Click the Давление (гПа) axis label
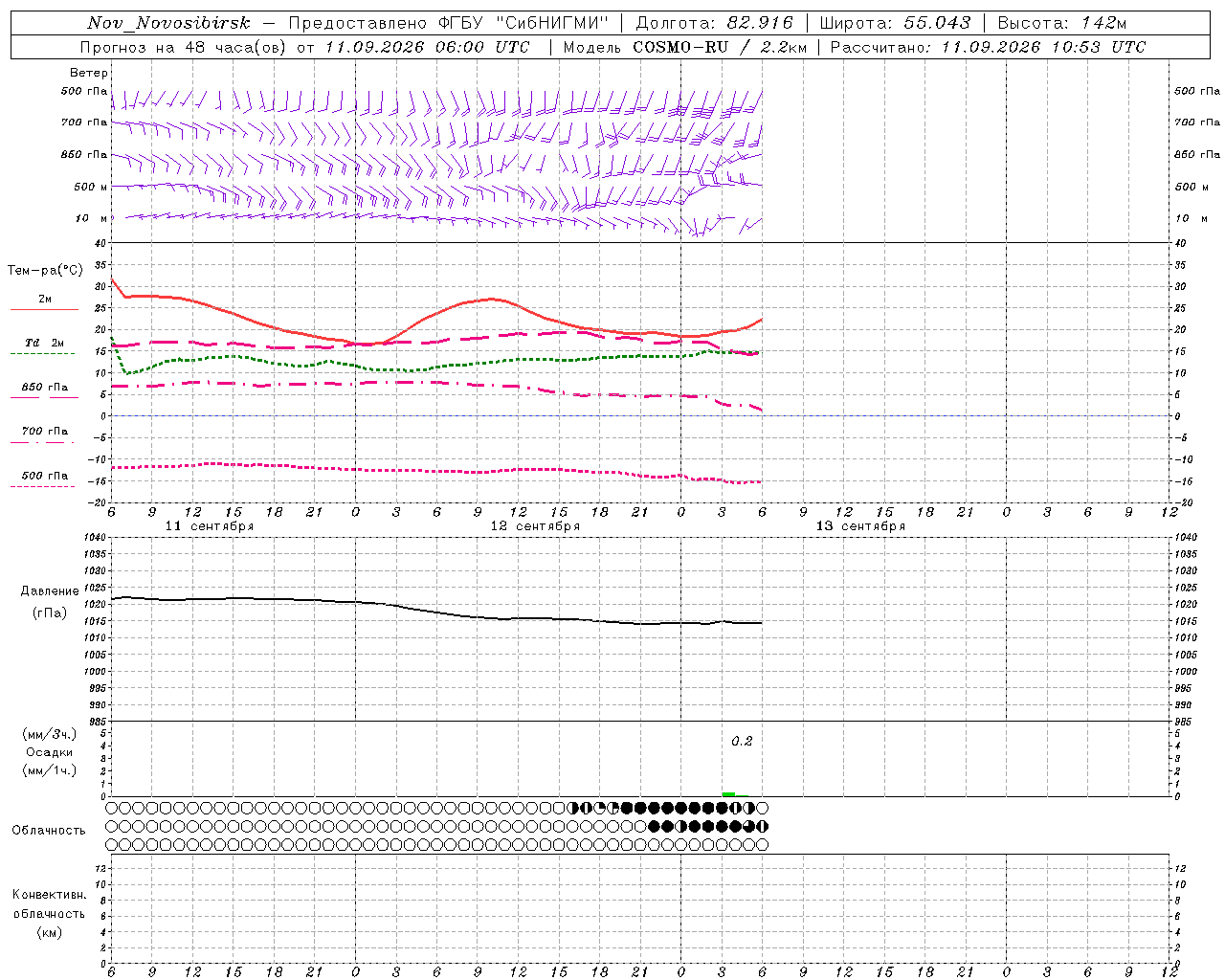The height and width of the screenshot is (980, 1225). tap(50, 602)
